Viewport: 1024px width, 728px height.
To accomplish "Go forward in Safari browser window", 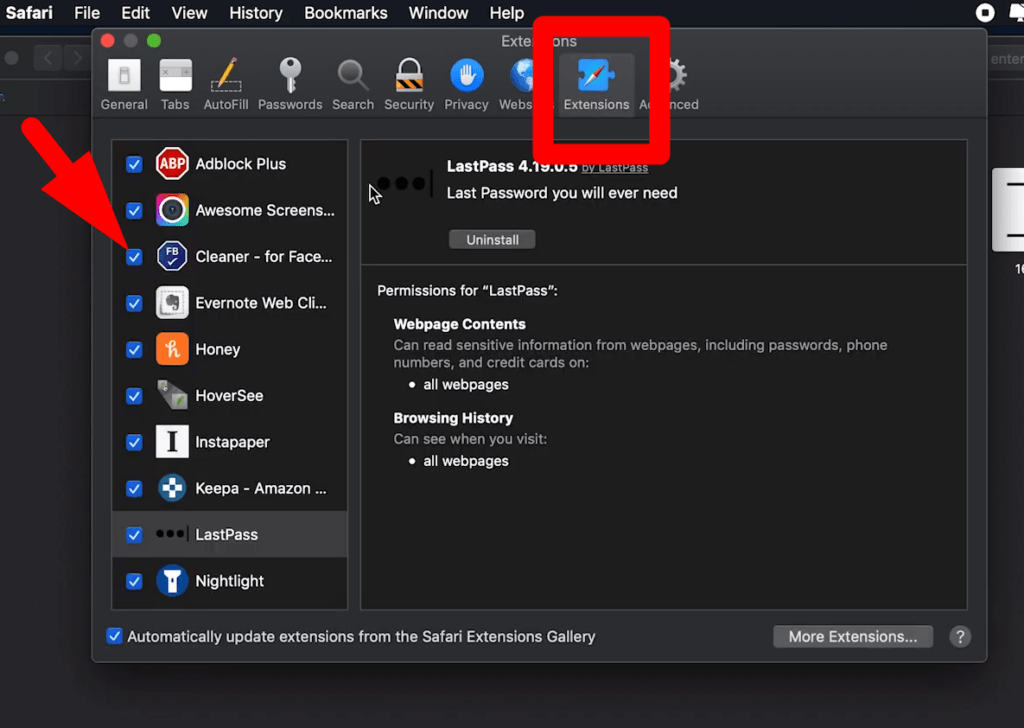I will 78,58.
